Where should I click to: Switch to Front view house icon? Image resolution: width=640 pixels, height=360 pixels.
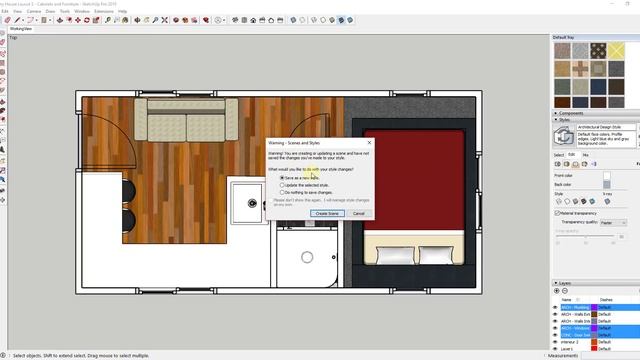(x=253, y=20)
